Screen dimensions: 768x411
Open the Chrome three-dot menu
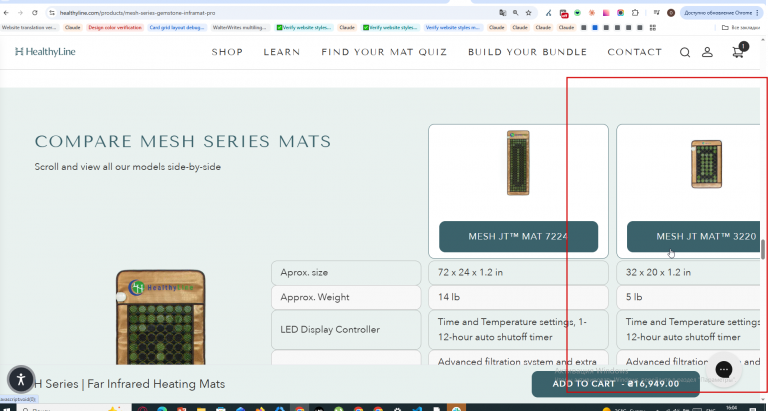tap(758, 13)
